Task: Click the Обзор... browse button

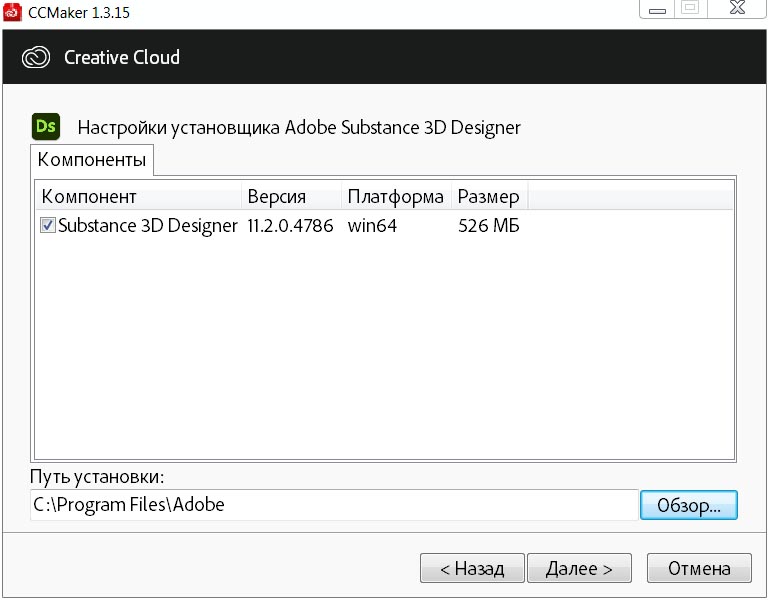Action: (689, 505)
